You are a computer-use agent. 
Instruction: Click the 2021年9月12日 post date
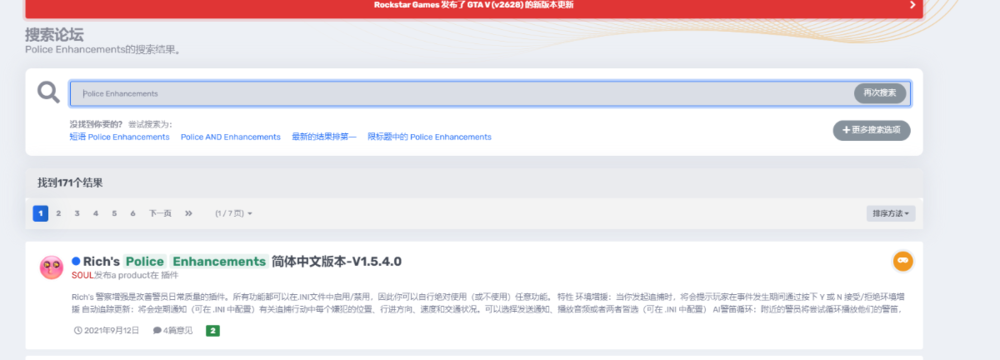click(x=107, y=331)
